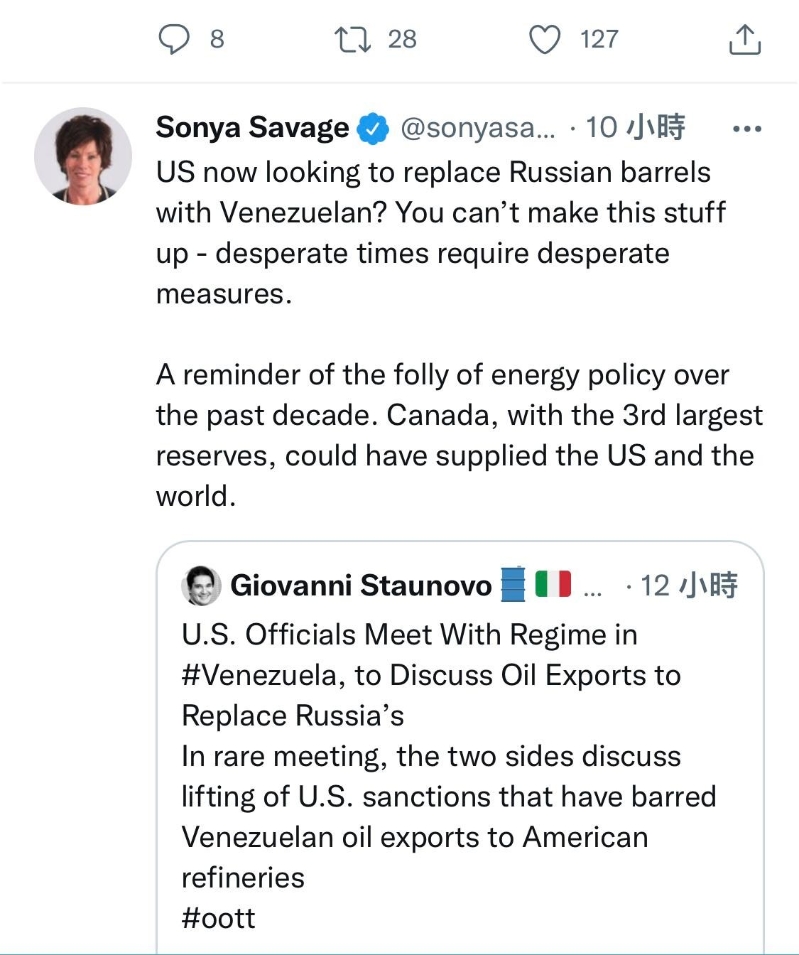Tap the reply speech bubble icon

coord(175,39)
